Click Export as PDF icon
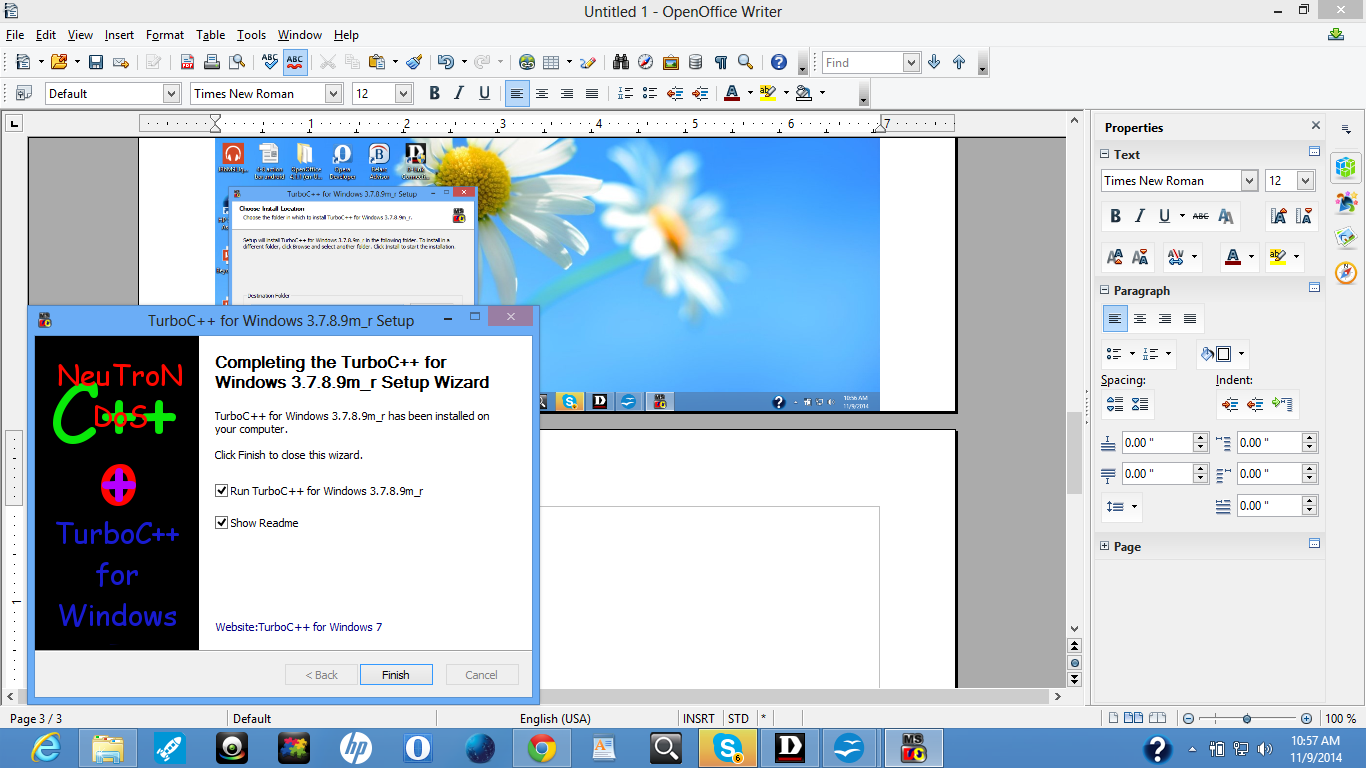This screenshot has height=768, width=1366. coord(187,62)
